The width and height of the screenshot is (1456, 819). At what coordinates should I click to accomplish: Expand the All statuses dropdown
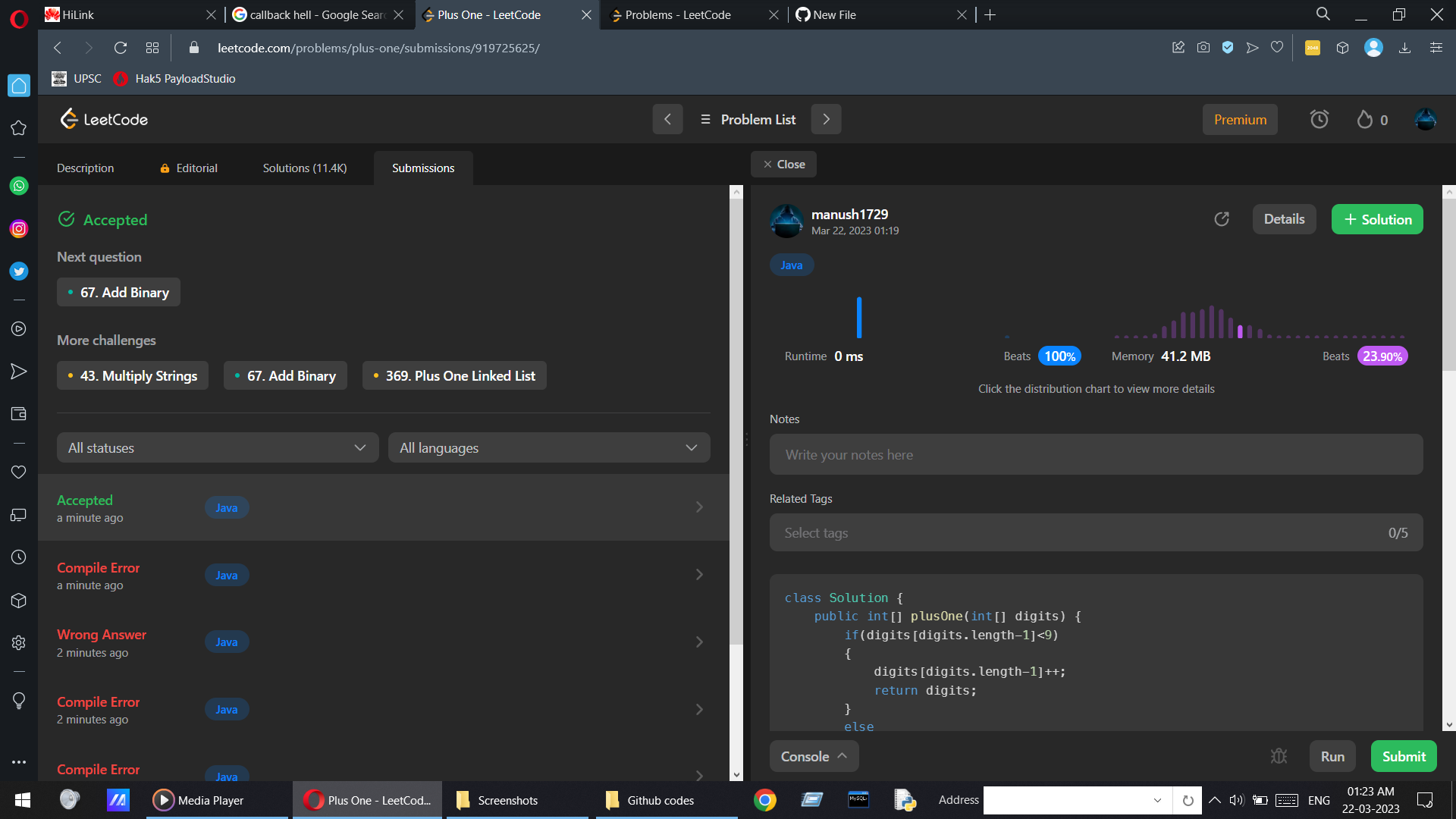[217, 447]
